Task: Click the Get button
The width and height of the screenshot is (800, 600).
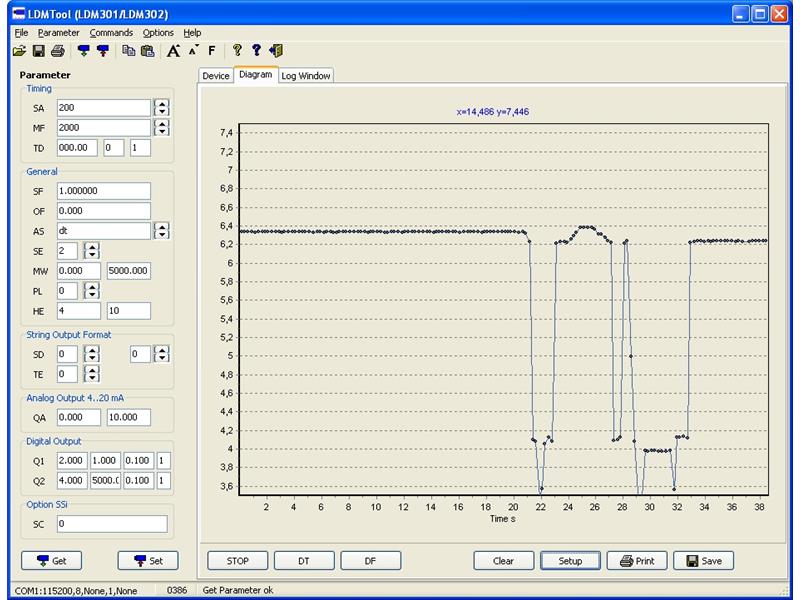Action: (51, 561)
